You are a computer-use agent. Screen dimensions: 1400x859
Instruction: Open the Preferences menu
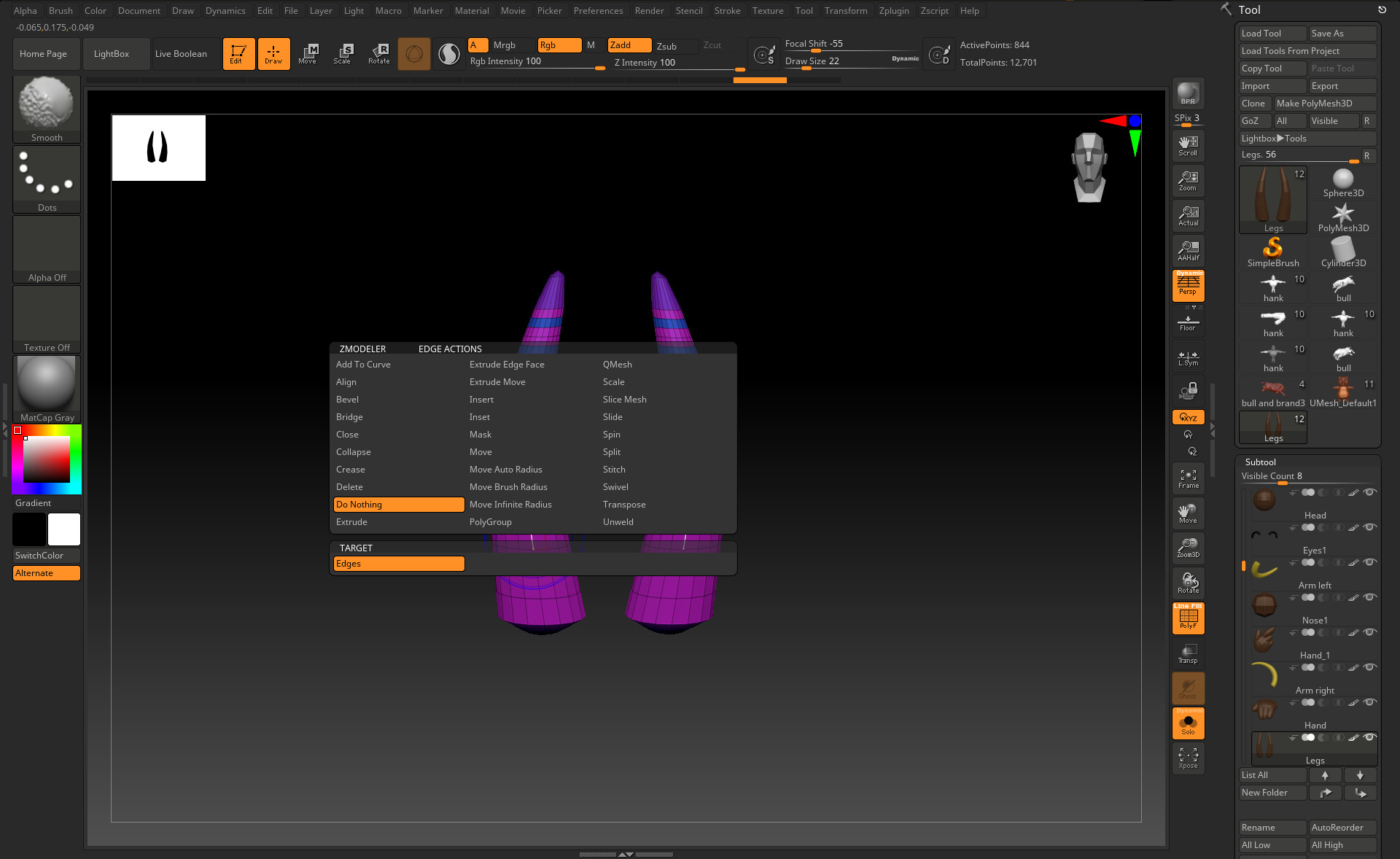[598, 10]
